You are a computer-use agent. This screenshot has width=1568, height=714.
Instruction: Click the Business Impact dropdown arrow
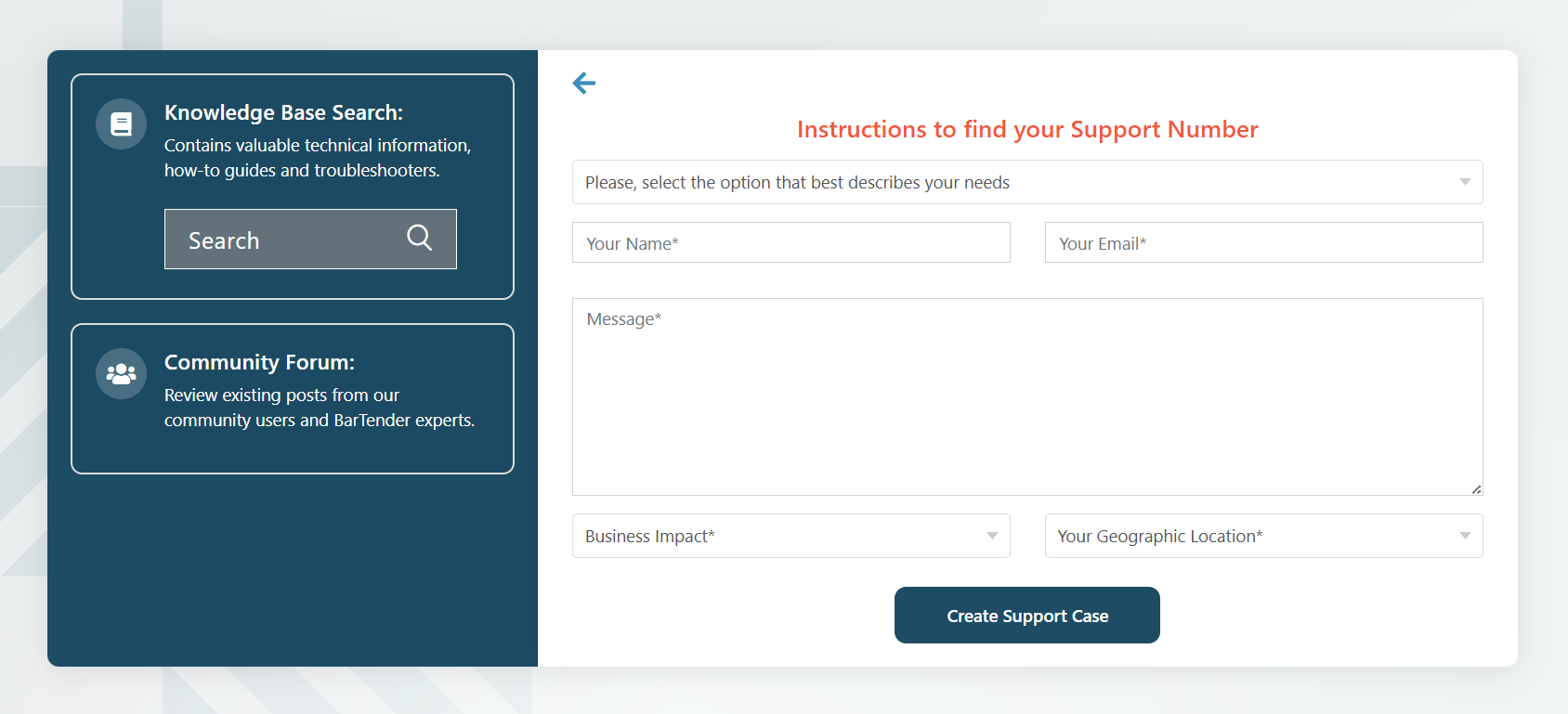click(992, 536)
